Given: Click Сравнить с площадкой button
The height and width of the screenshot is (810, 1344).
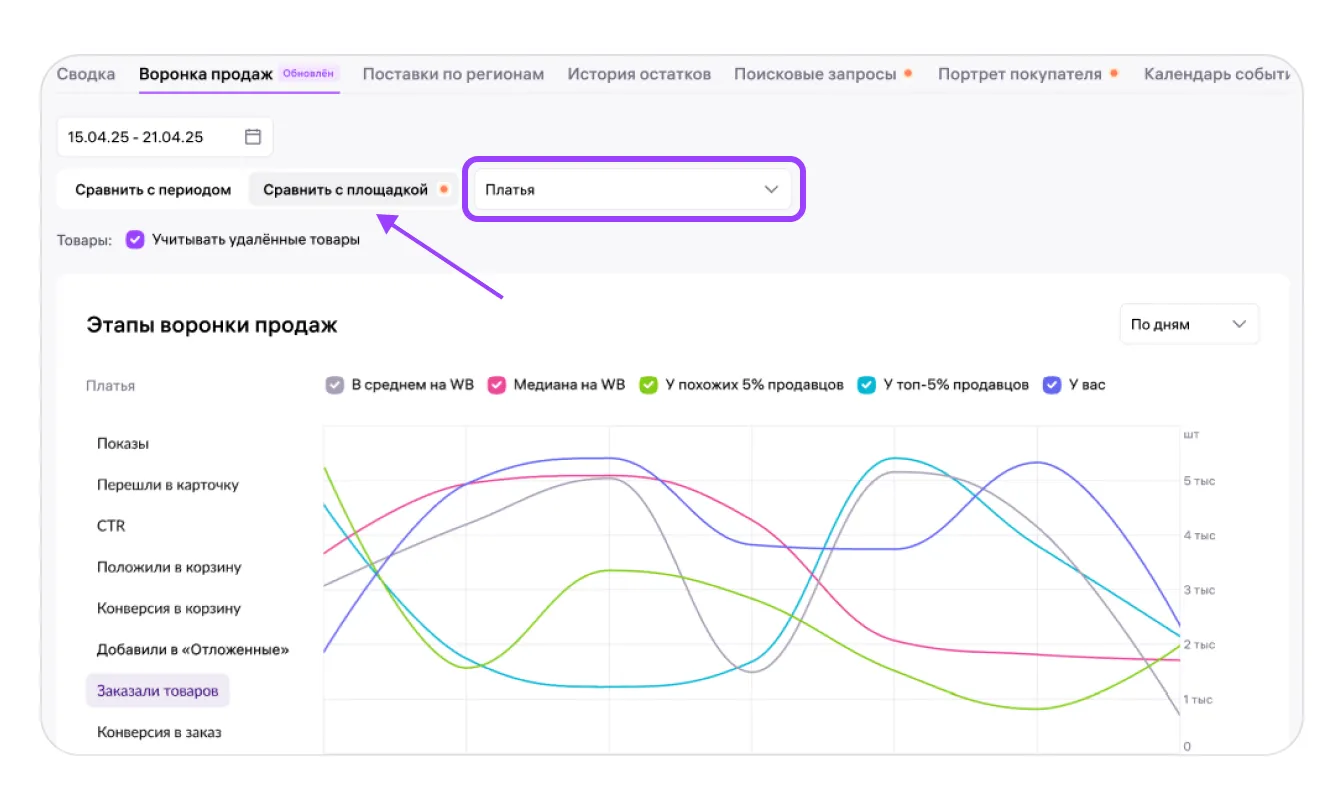Looking at the screenshot, I should 346,190.
